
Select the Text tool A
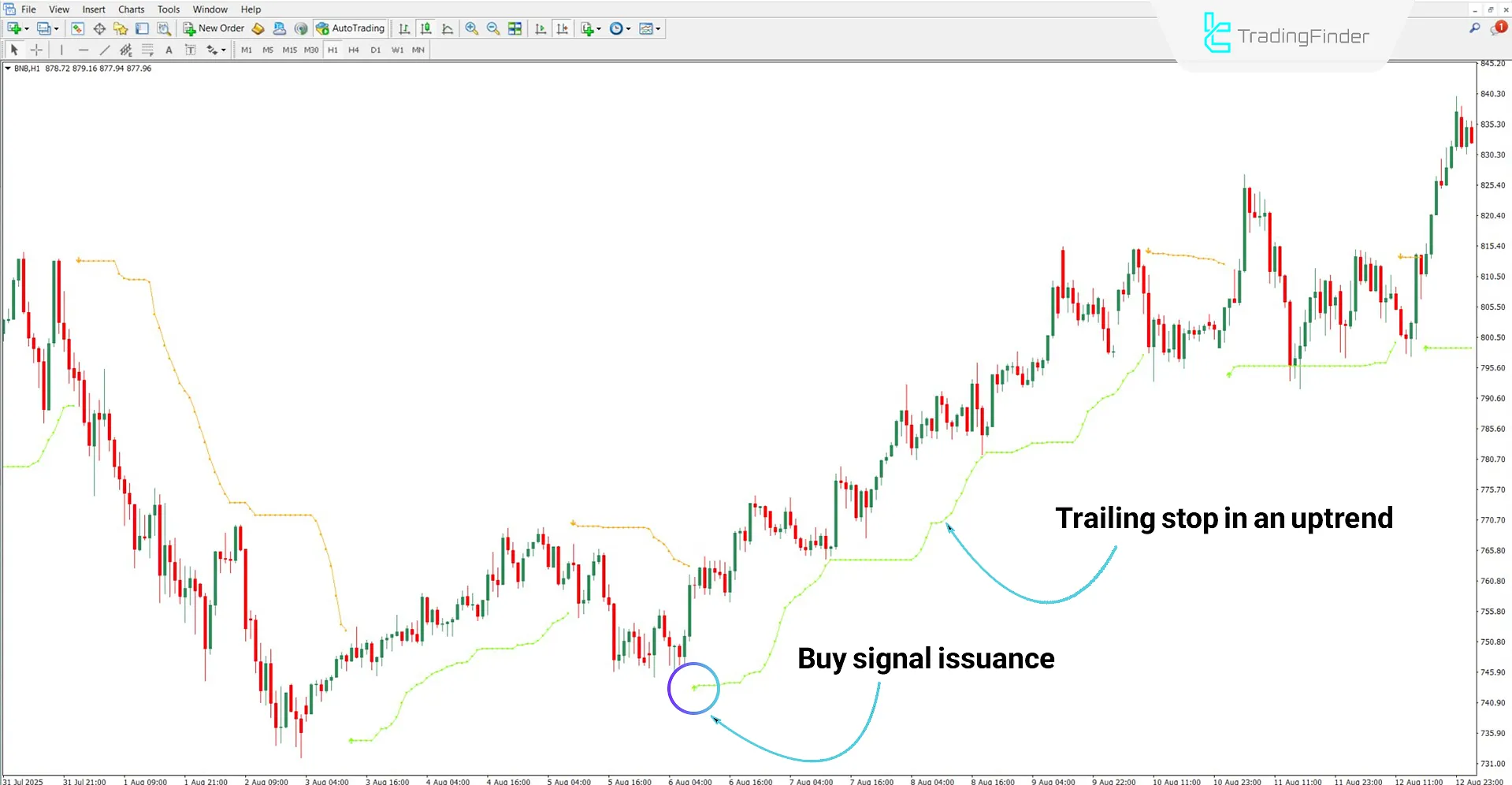click(169, 50)
